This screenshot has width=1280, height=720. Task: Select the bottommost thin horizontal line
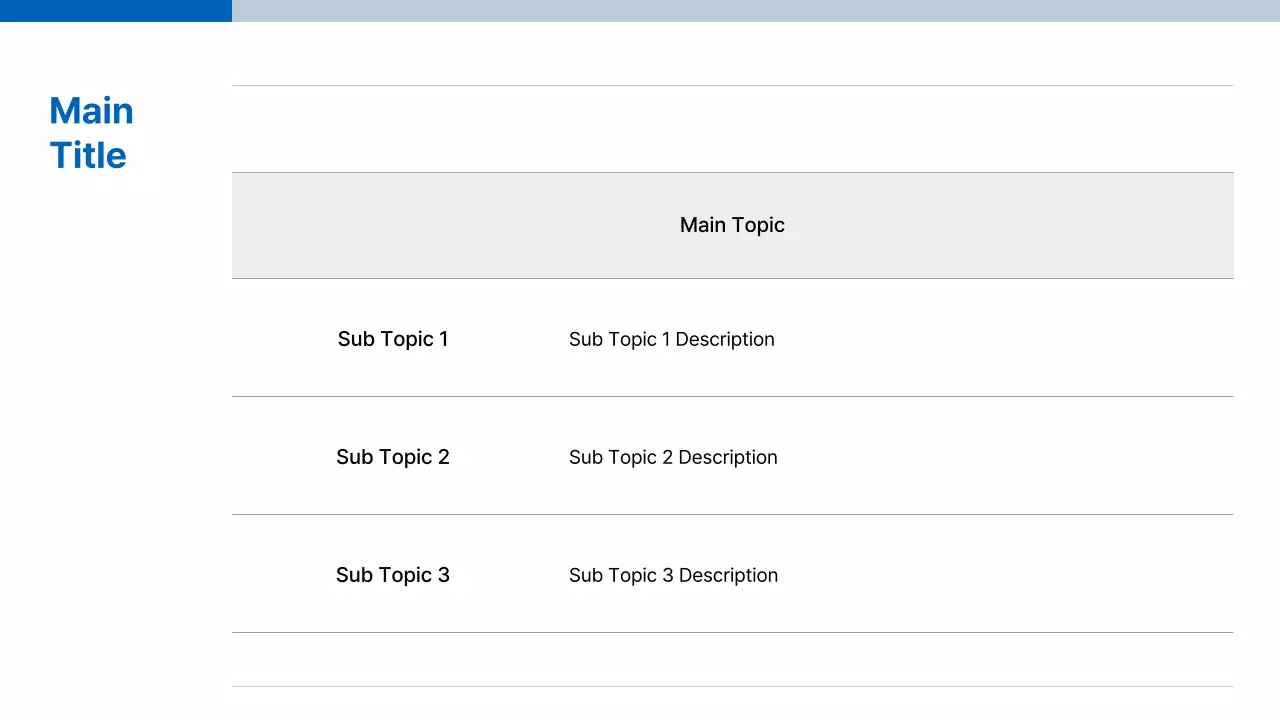[x=732, y=686]
